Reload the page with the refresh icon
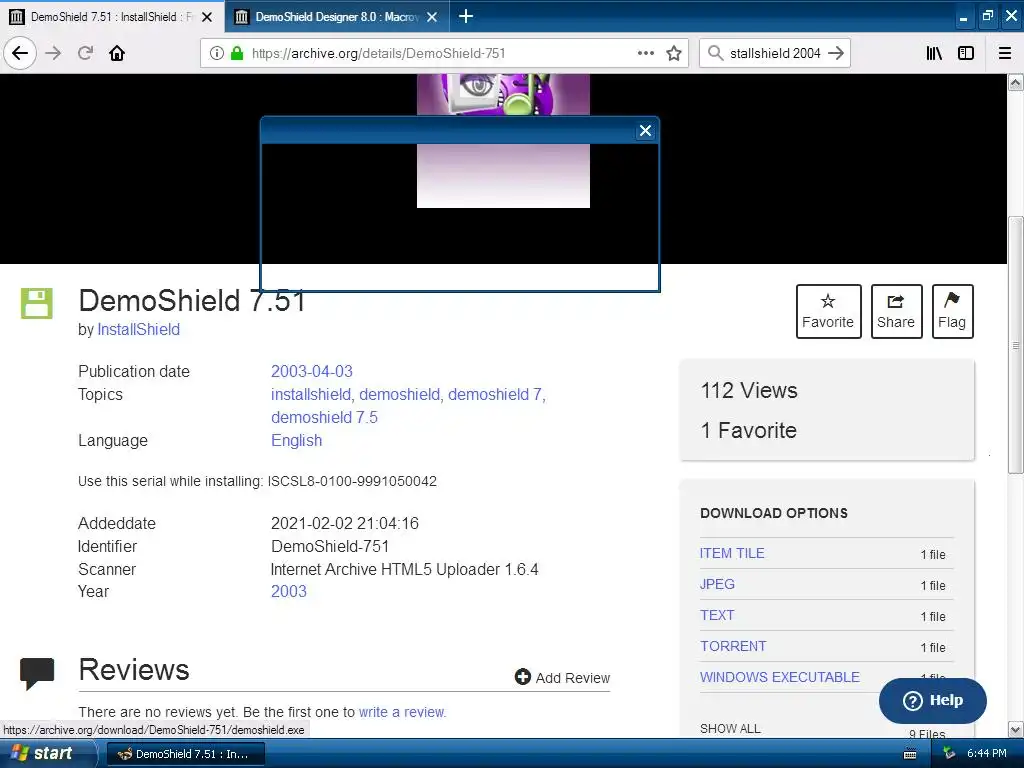Screen dimensions: 1024x768 click(x=86, y=53)
